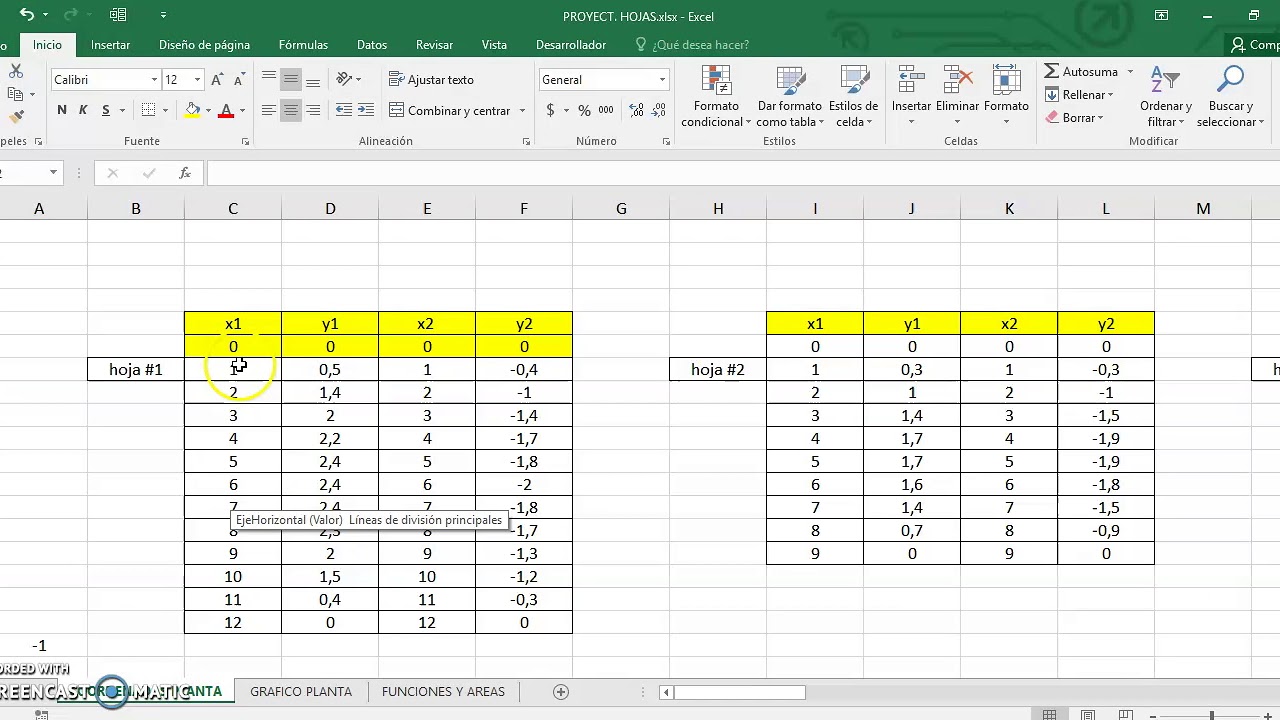Open Dar formato como tabla gallery
Image resolution: width=1280 pixels, height=720 pixels.
pyautogui.click(x=790, y=97)
